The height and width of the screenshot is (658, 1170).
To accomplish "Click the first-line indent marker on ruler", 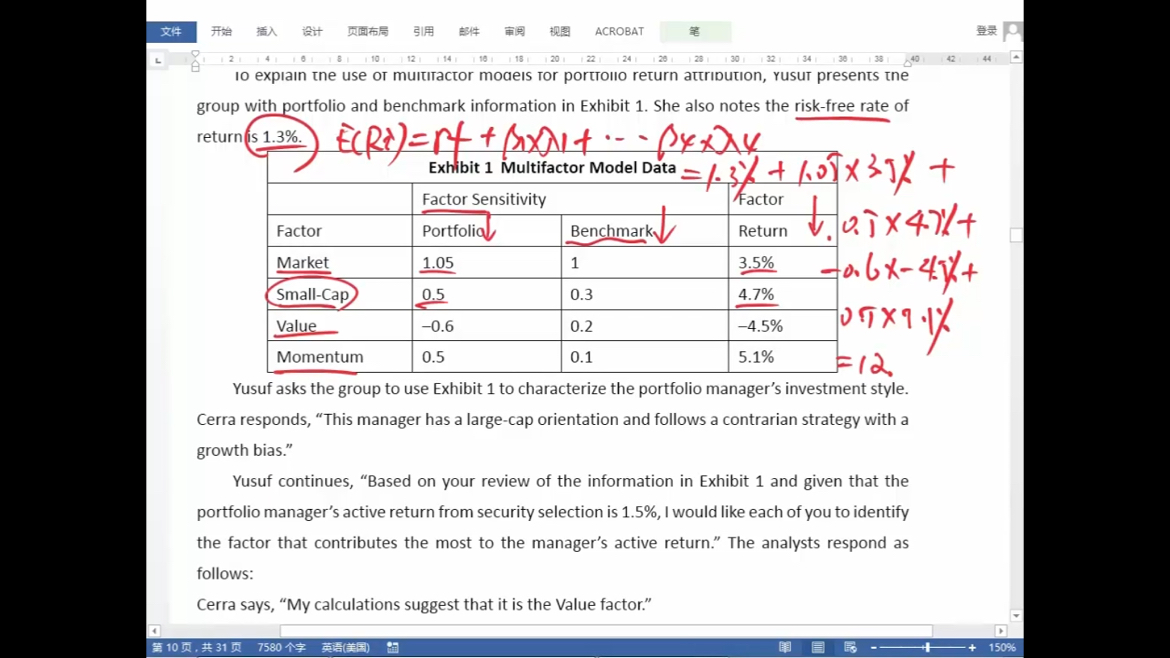I will coord(195,54).
